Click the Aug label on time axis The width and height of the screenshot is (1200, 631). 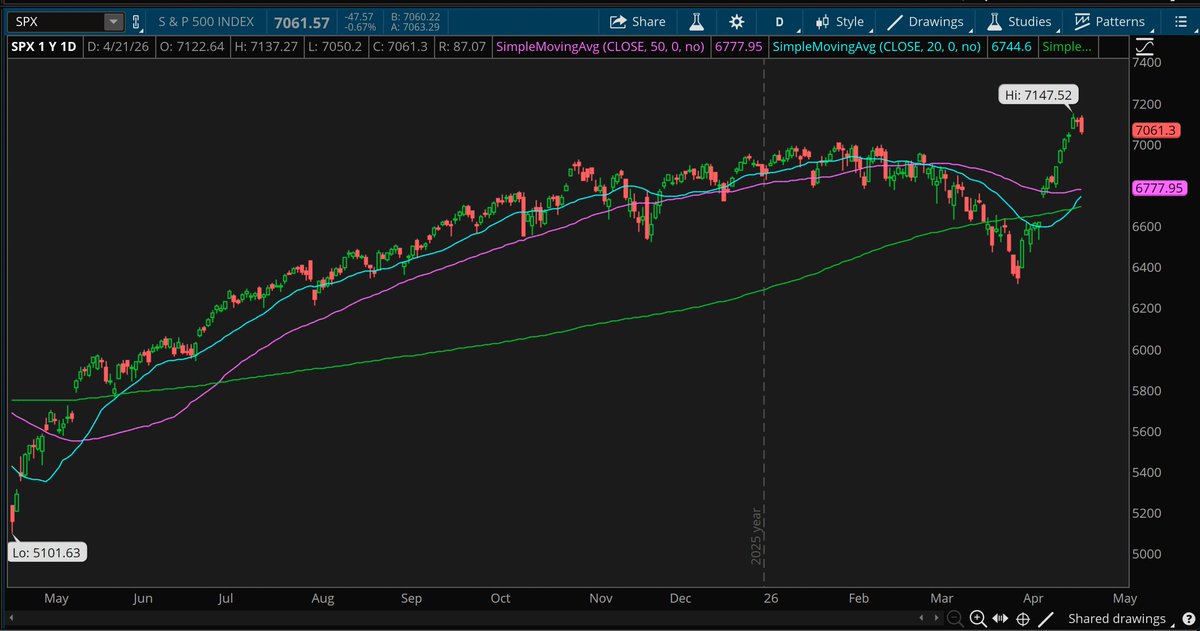(322, 598)
